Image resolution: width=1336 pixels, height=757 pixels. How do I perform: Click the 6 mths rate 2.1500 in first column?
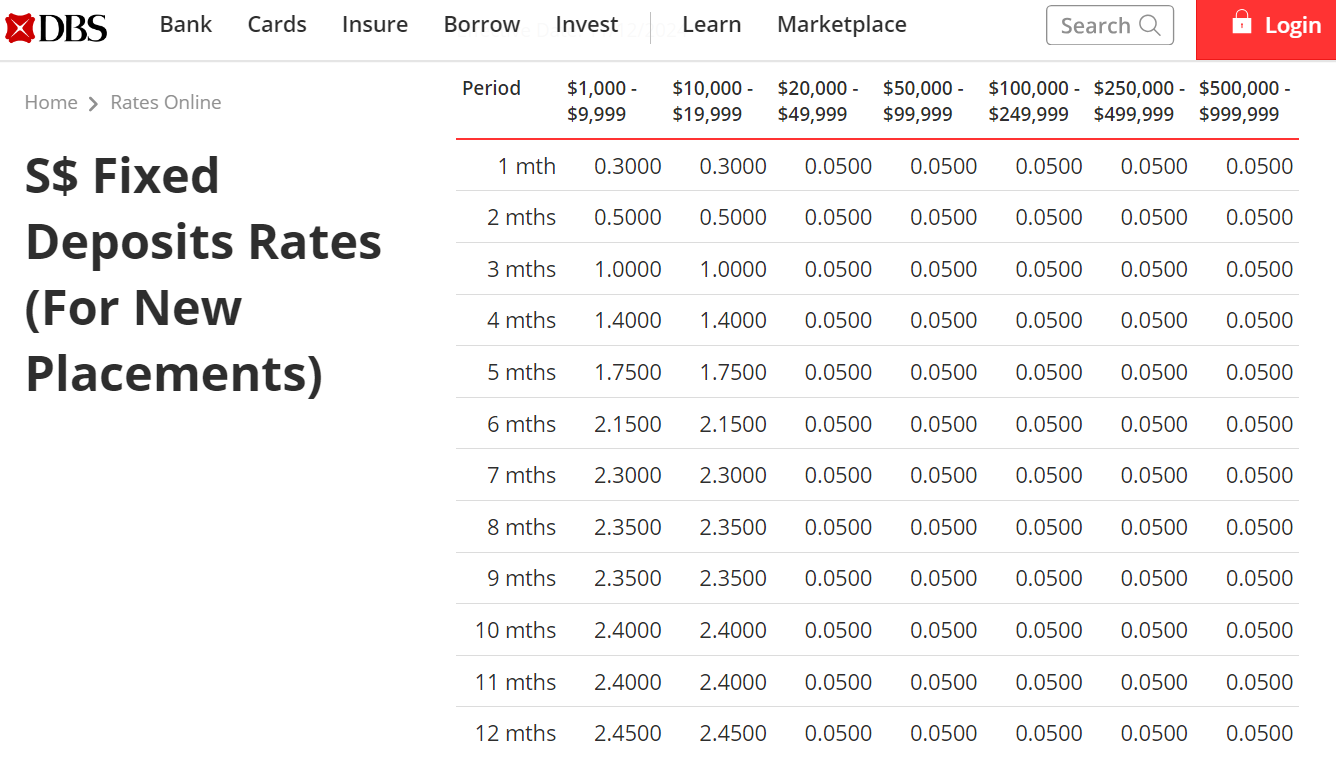click(628, 424)
